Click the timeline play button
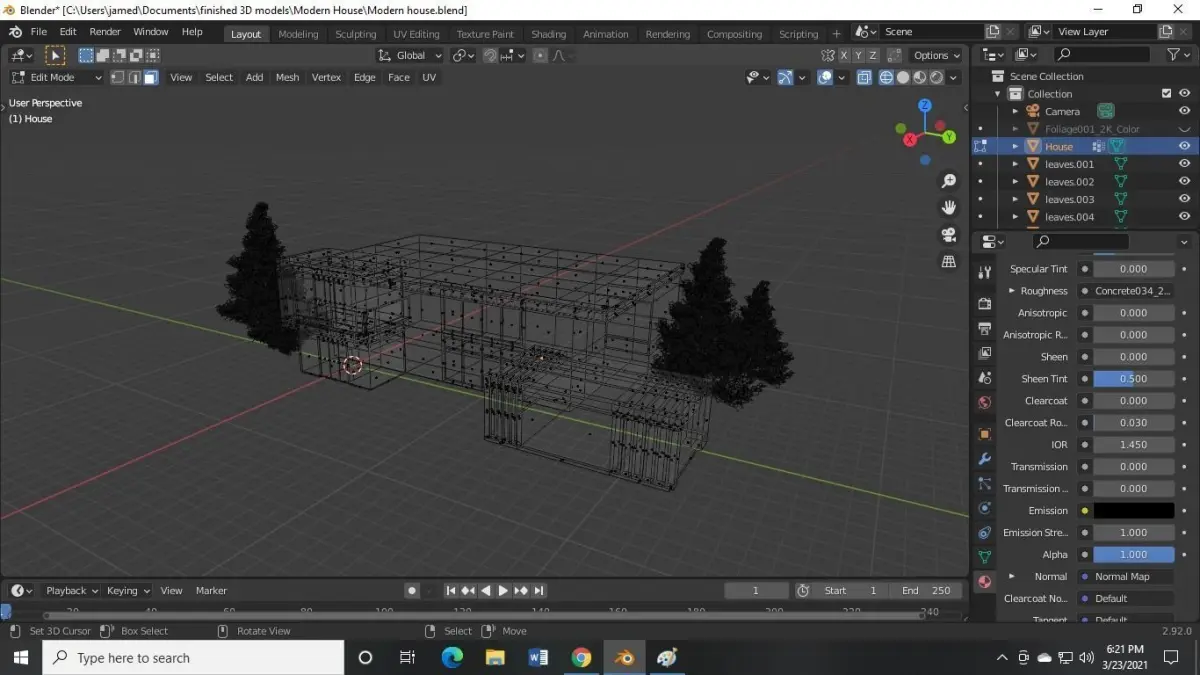The height and width of the screenshot is (675, 1200). pos(503,591)
